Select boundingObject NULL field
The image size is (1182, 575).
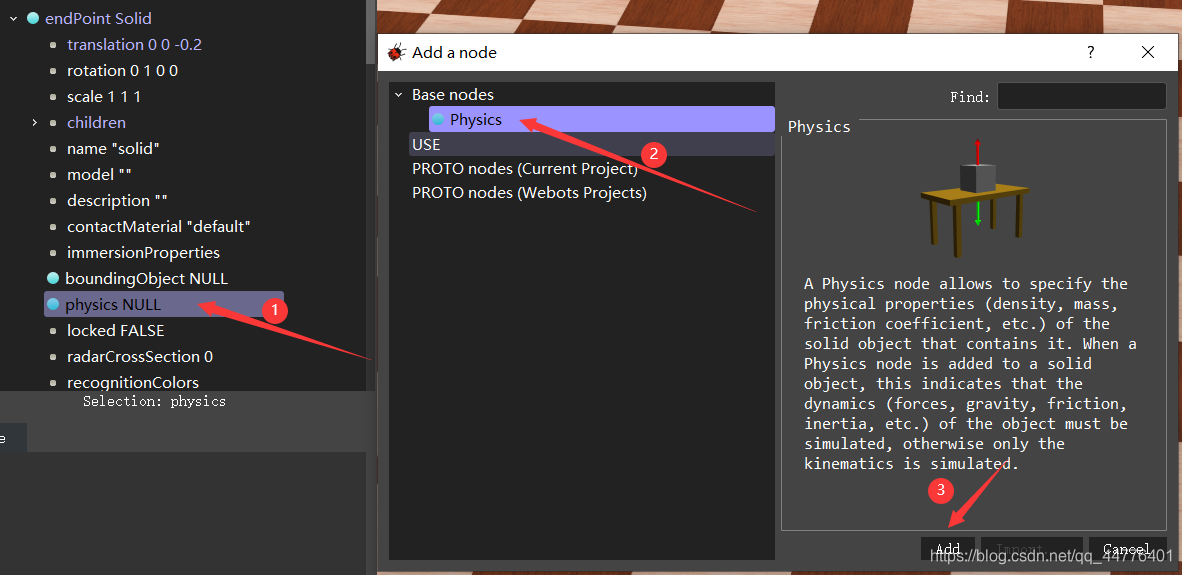[x=146, y=278]
